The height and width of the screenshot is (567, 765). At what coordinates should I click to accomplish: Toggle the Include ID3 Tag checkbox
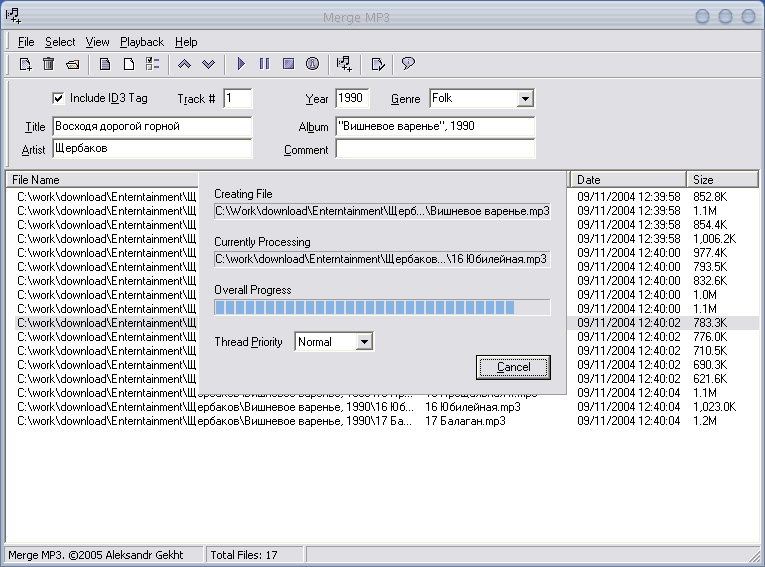pos(58,98)
